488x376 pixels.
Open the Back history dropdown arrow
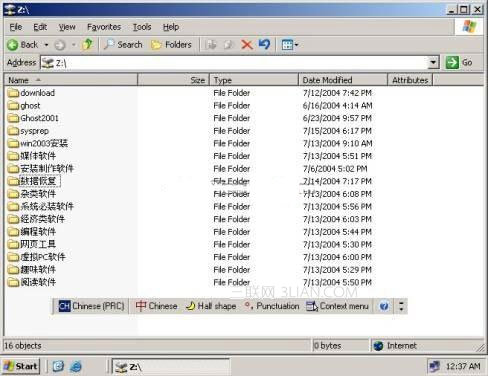click(46, 45)
